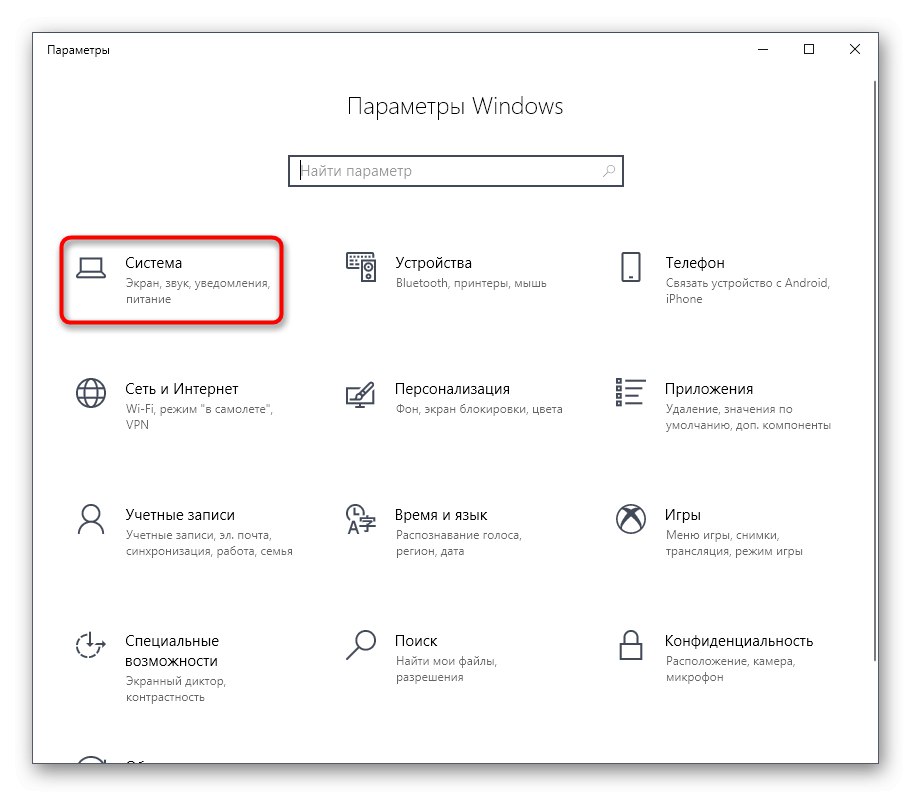
Task: Click the Xbox icon for Игры
Action: pos(631,519)
